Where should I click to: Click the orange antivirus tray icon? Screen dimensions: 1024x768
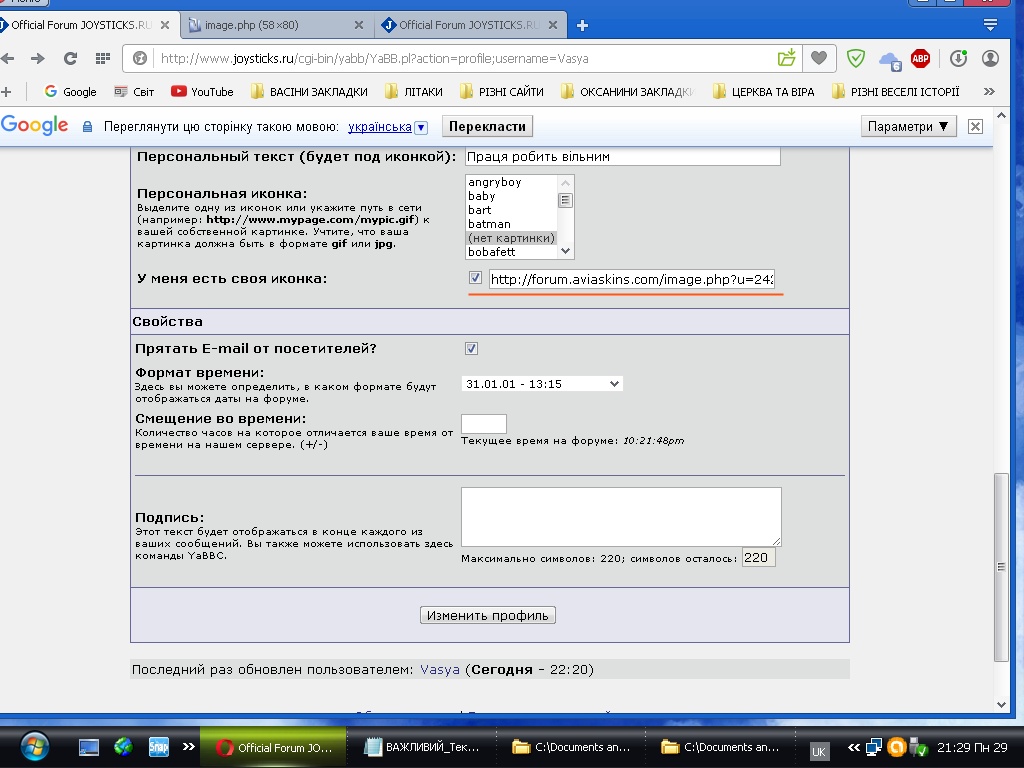(x=897, y=746)
